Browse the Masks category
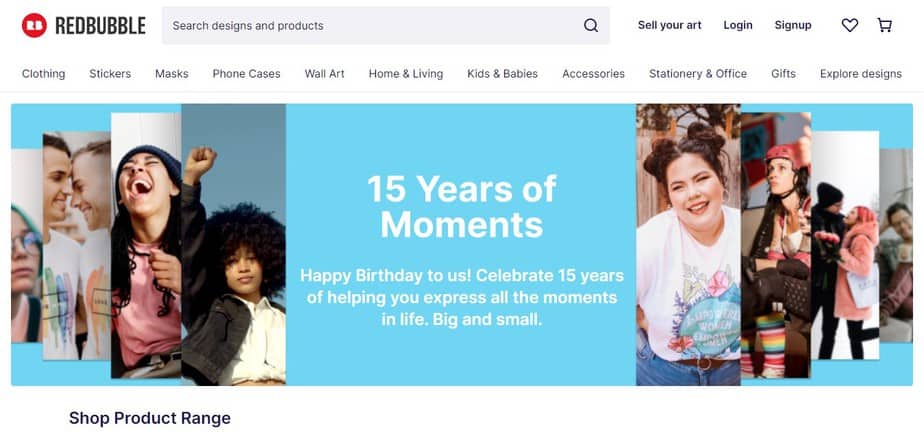This screenshot has width=924, height=445. click(x=172, y=73)
